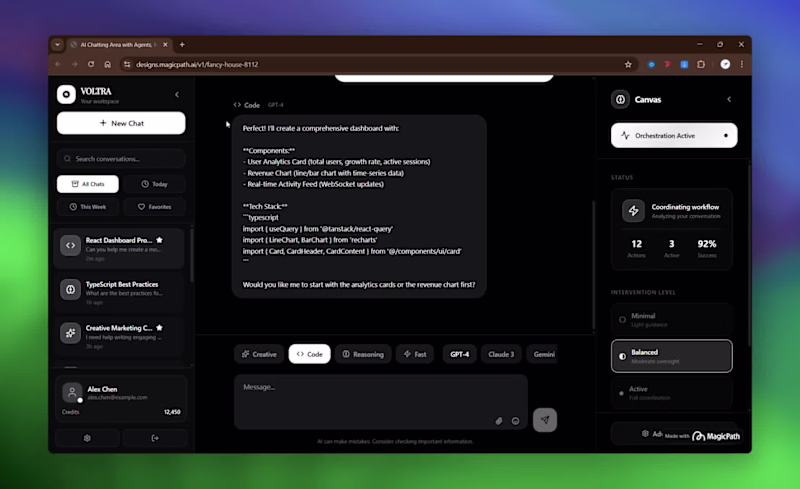Select the Active intervention level
Image resolution: width=800 pixels, height=489 pixels.
click(x=671, y=393)
